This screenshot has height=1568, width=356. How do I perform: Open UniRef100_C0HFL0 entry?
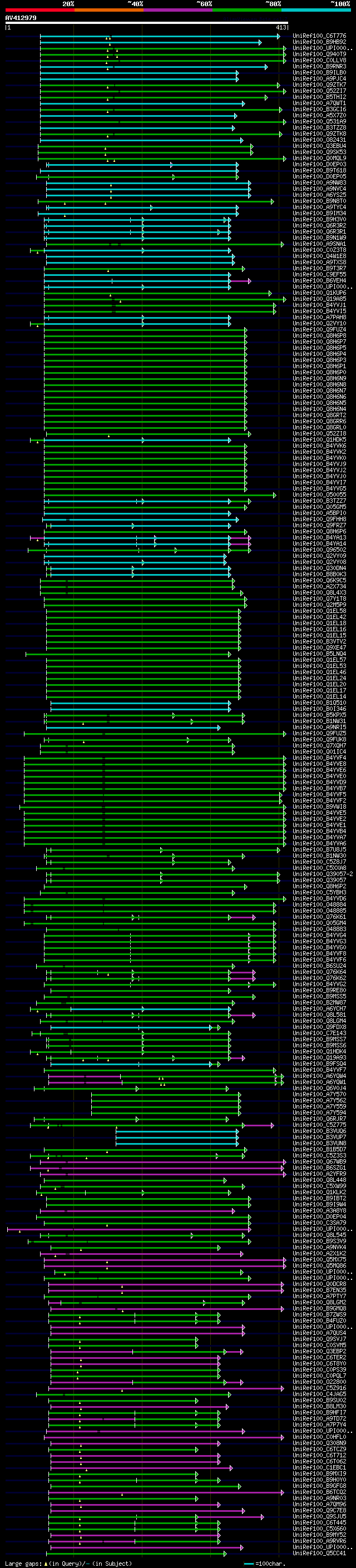click(319, 1437)
